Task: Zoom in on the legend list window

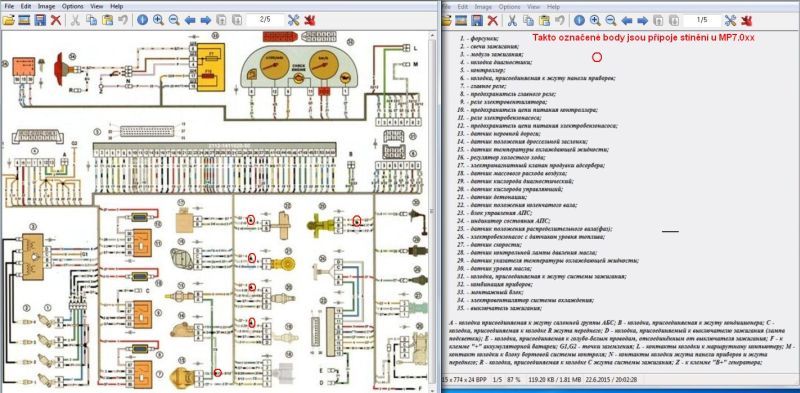Action: pyautogui.click(x=595, y=20)
